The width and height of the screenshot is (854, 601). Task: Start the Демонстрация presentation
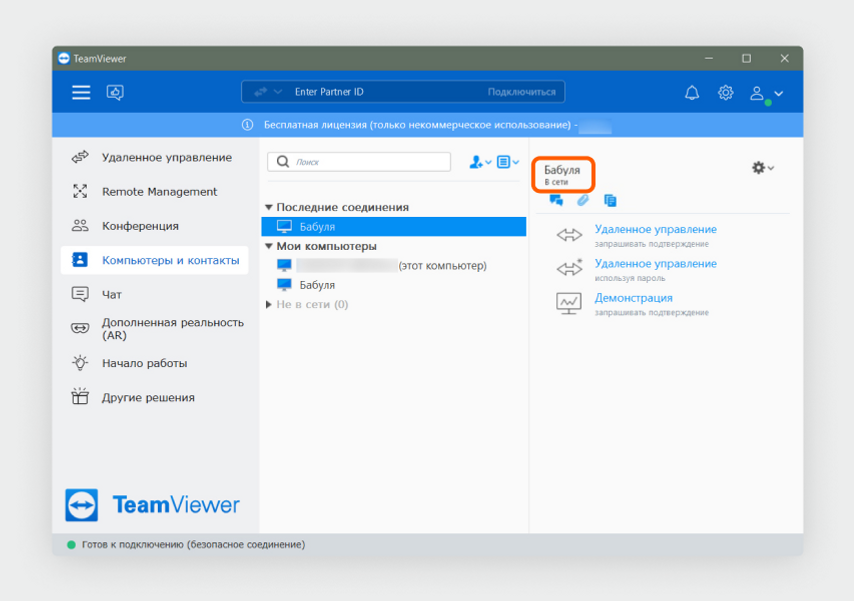(633, 298)
